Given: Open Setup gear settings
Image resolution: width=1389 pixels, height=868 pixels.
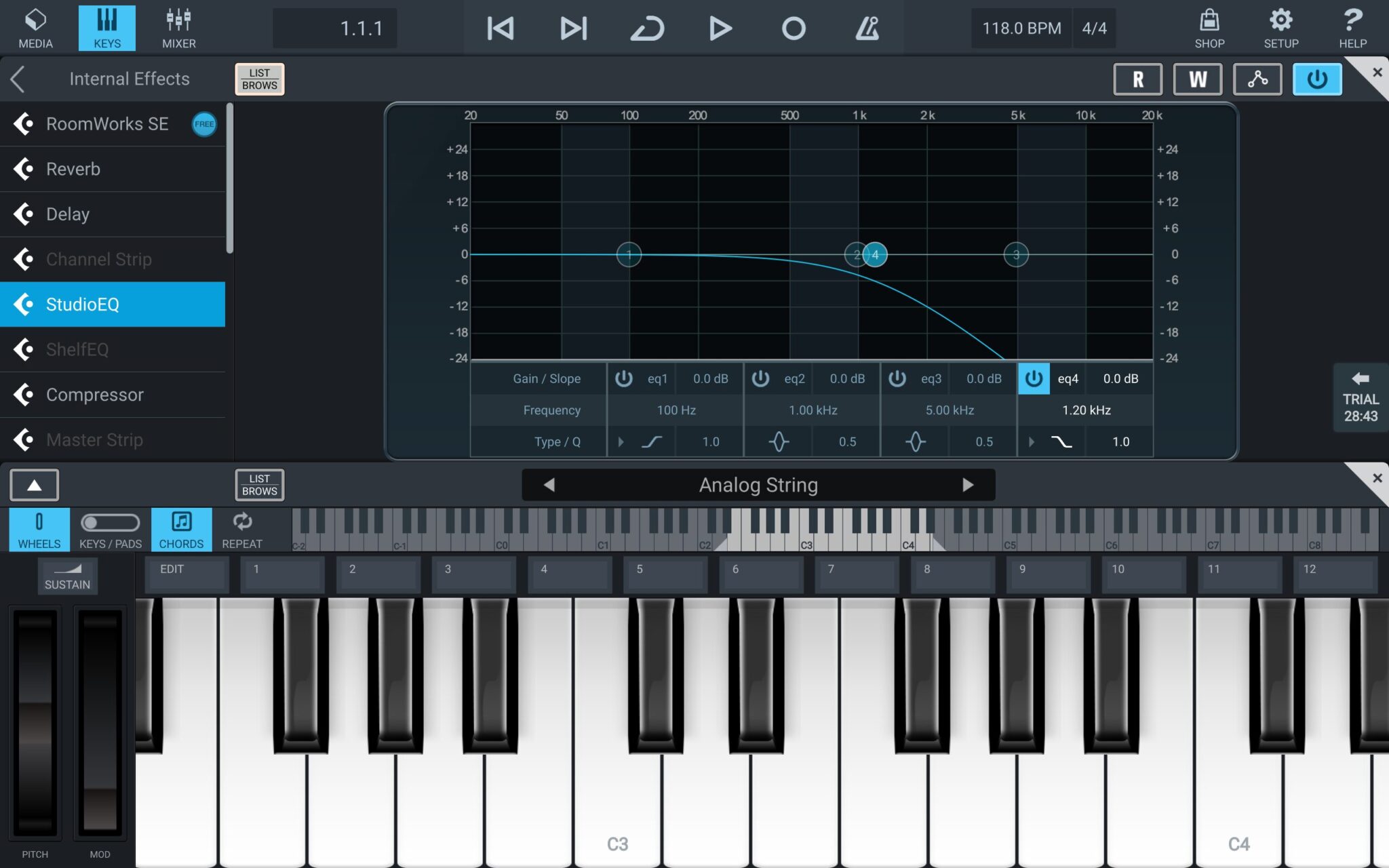Looking at the screenshot, I should (x=1280, y=28).
